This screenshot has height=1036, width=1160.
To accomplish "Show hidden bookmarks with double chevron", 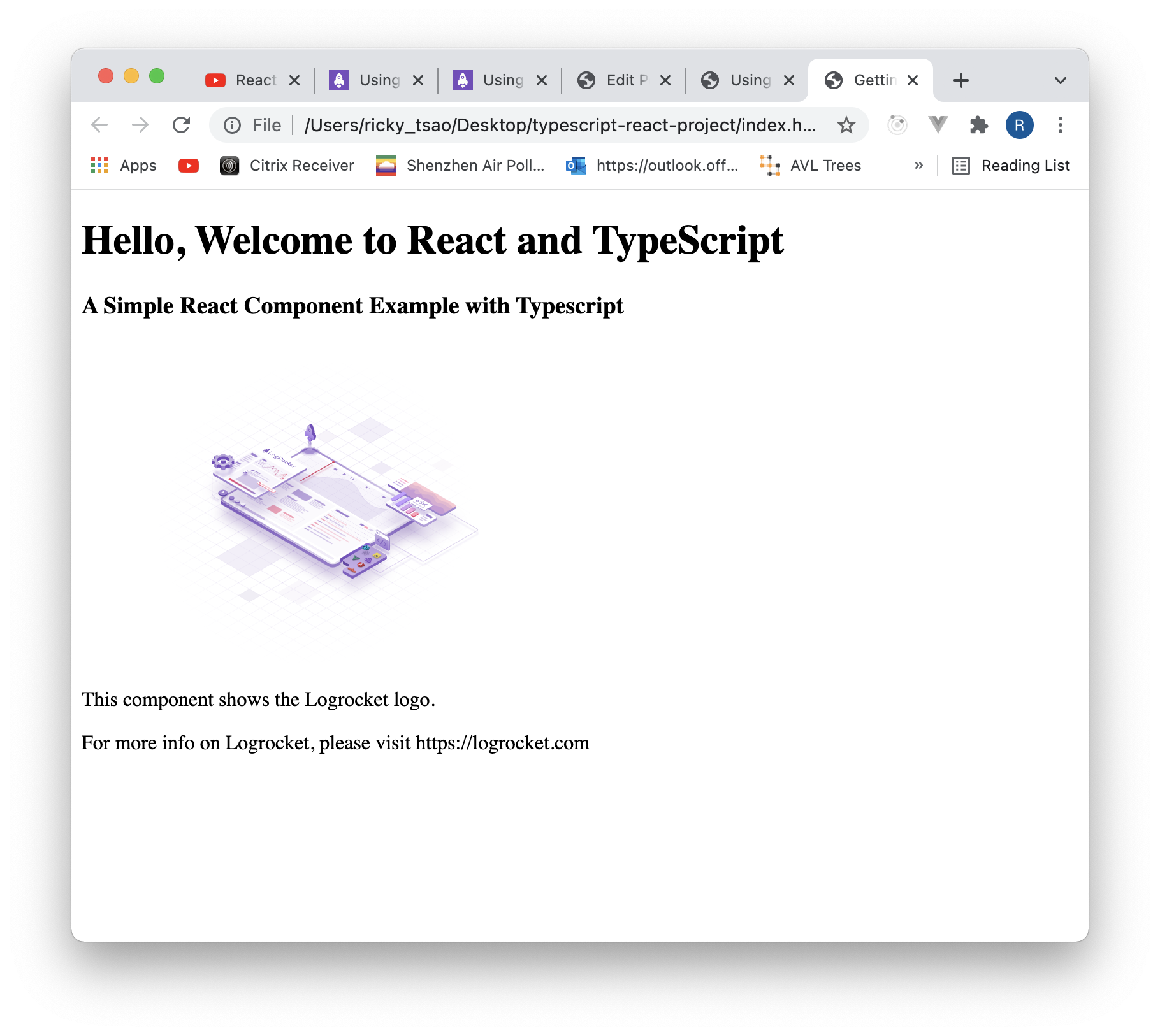I will 918,166.
